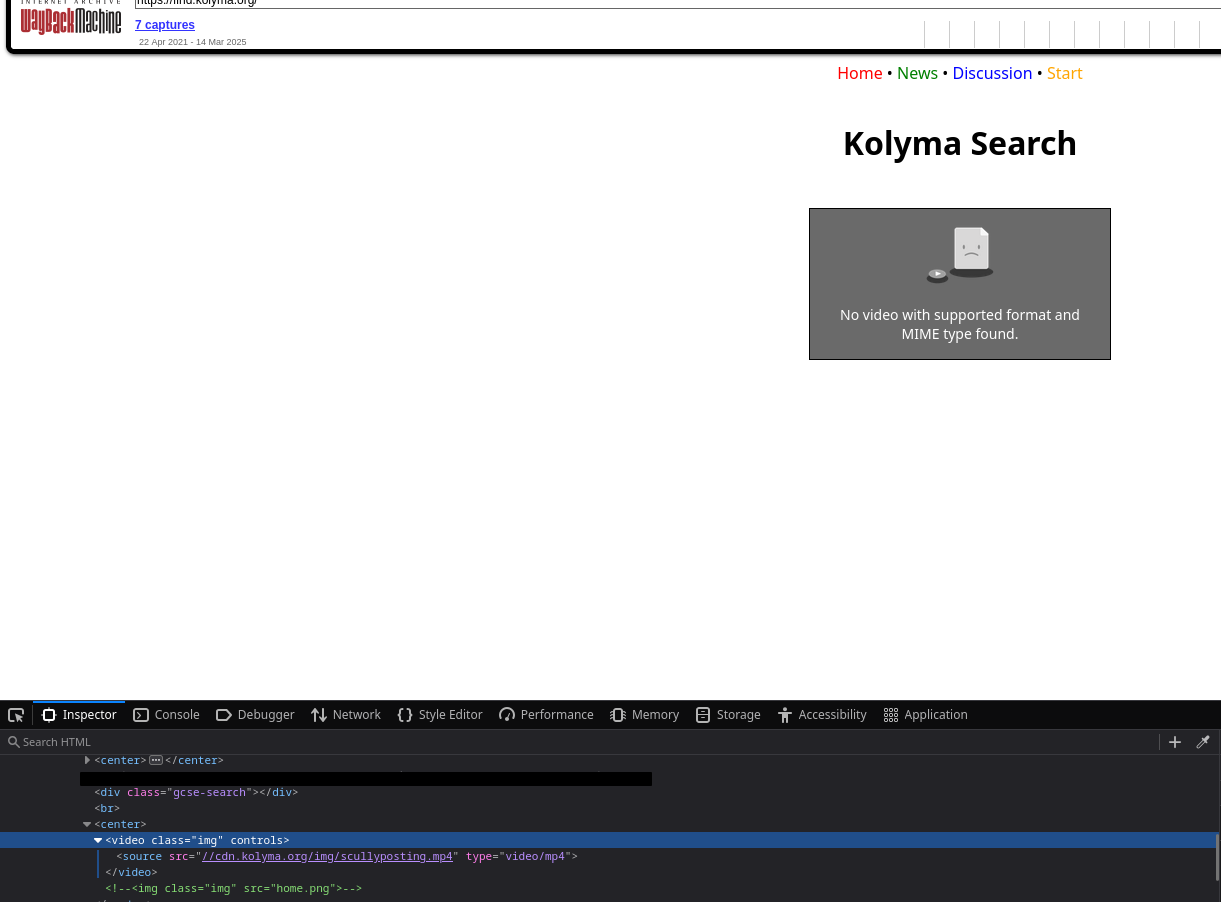1221x902 pixels.
Task: Open the Network panel
Action: click(x=346, y=715)
